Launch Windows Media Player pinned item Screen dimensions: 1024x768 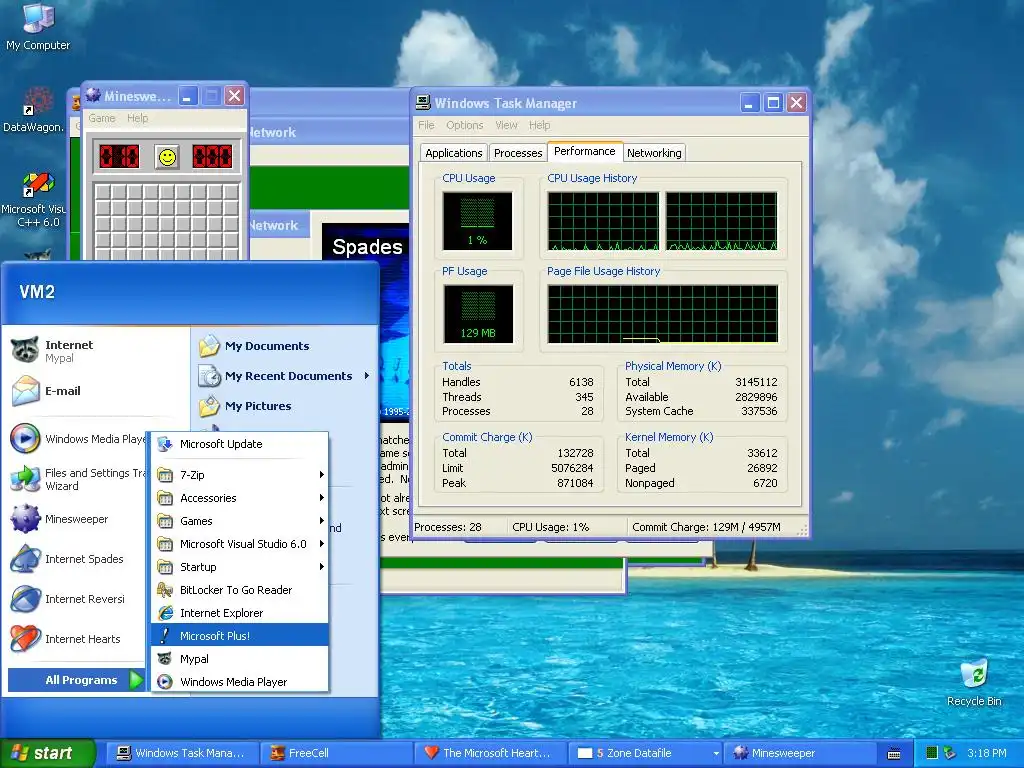pyautogui.click(x=78, y=438)
